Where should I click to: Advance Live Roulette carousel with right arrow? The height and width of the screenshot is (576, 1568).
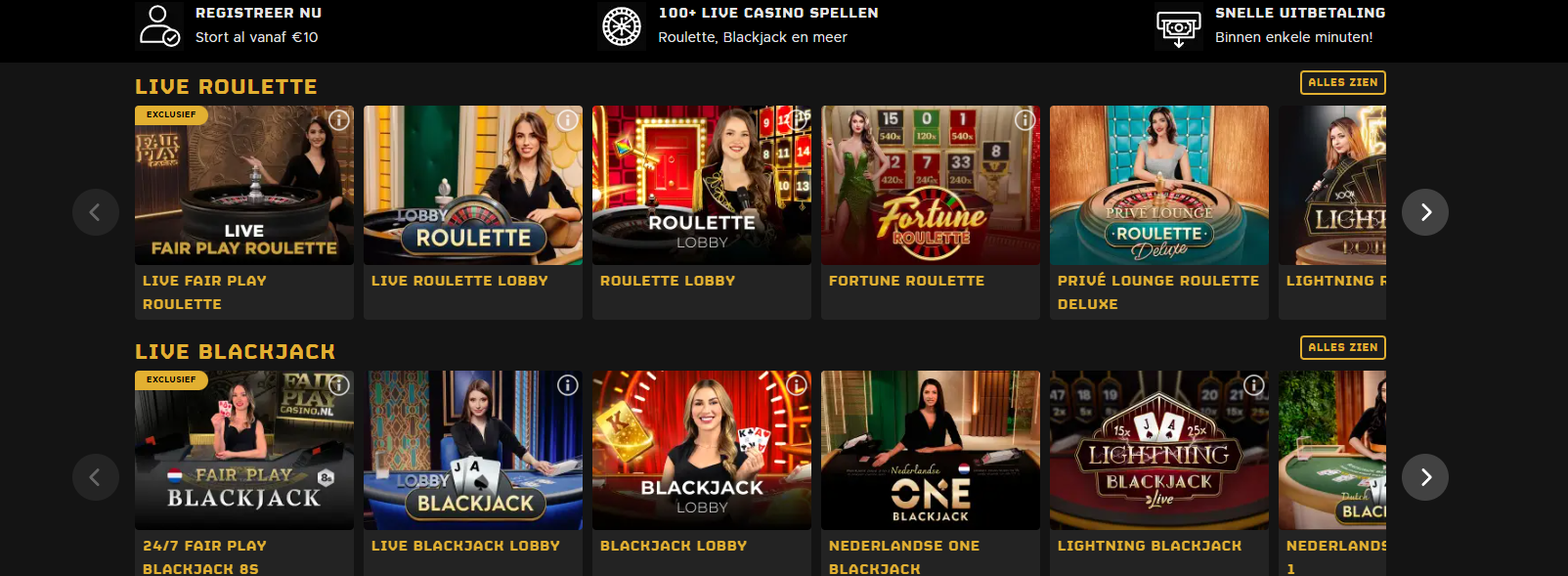click(x=1425, y=212)
